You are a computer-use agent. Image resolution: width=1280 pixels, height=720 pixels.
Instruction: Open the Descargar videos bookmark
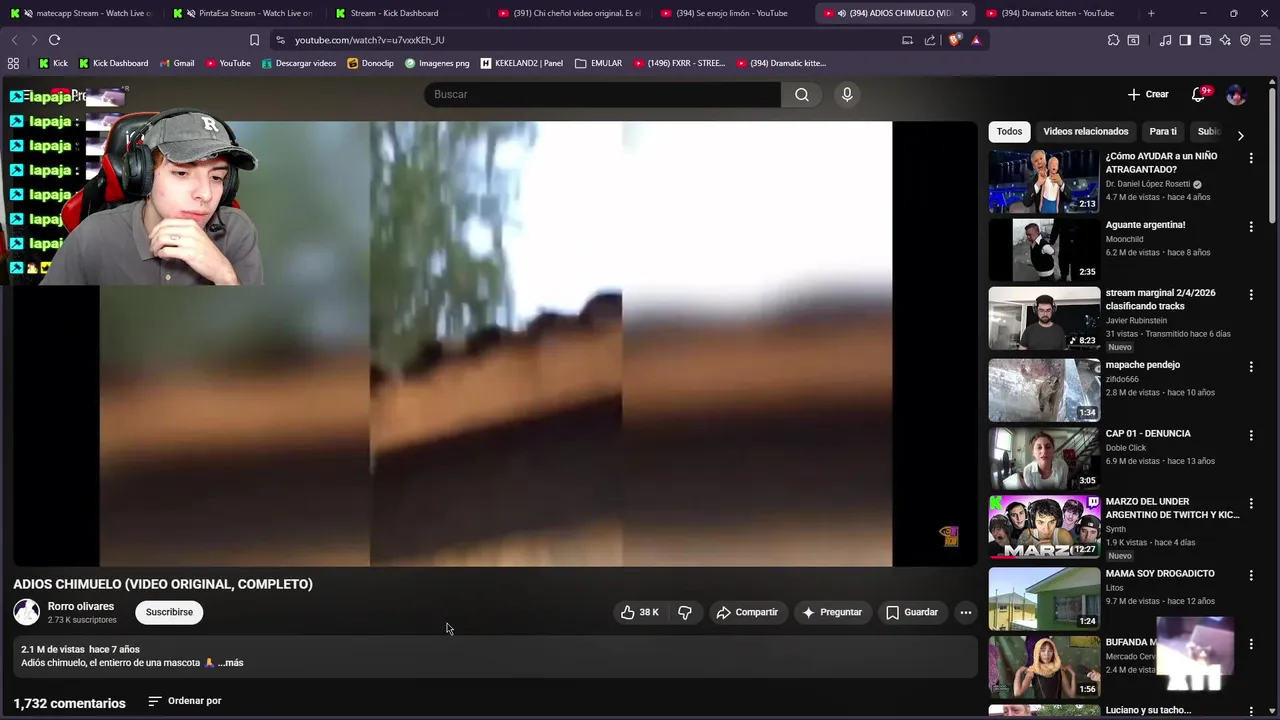point(299,63)
